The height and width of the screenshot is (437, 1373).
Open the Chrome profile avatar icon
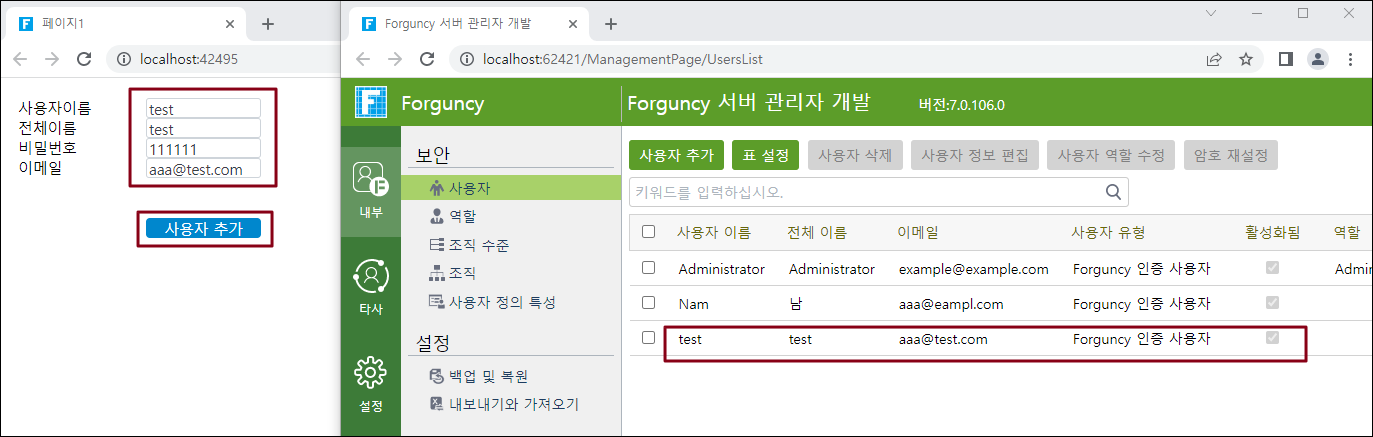tap(1317, 59)
